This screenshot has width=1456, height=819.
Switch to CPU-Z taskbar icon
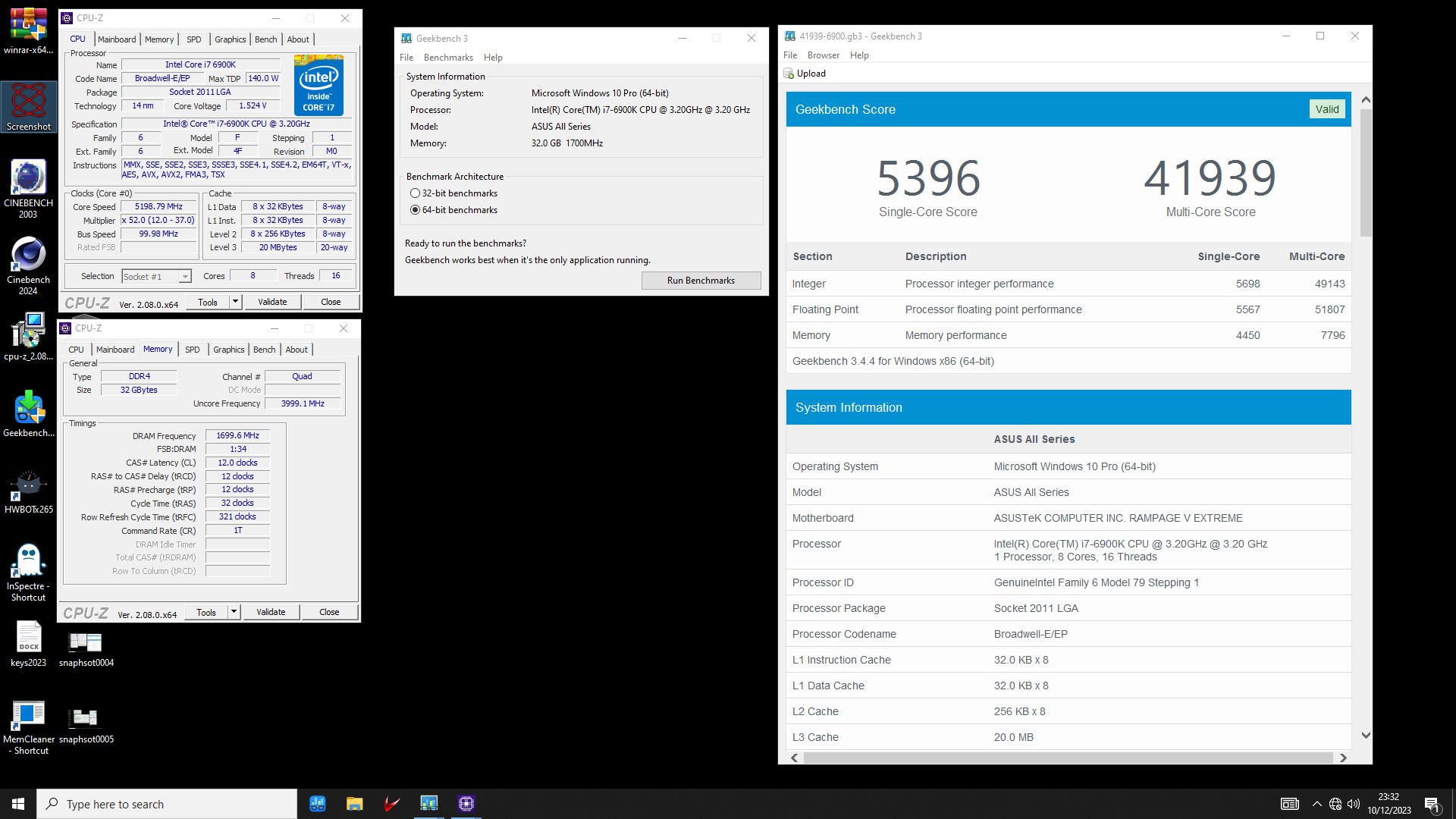click(466, 804)
